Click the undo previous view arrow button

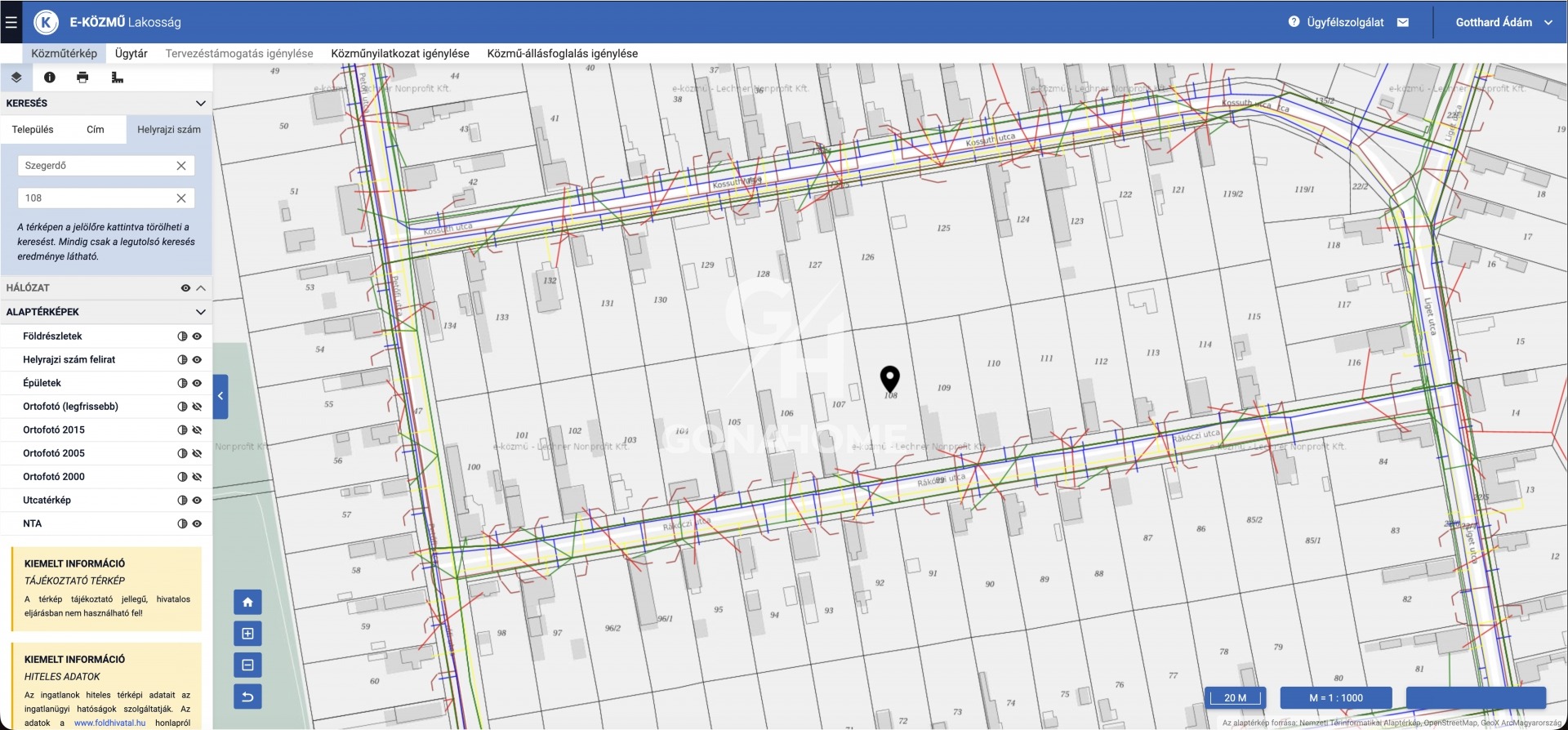pyautogui.click(x=247, y=697)
